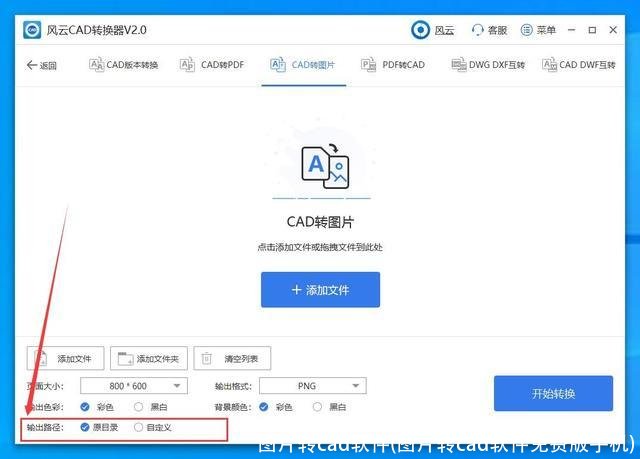
Task: Switch to CAD转PDF tab
Action: pyautogui.click(x=212, y=65)
